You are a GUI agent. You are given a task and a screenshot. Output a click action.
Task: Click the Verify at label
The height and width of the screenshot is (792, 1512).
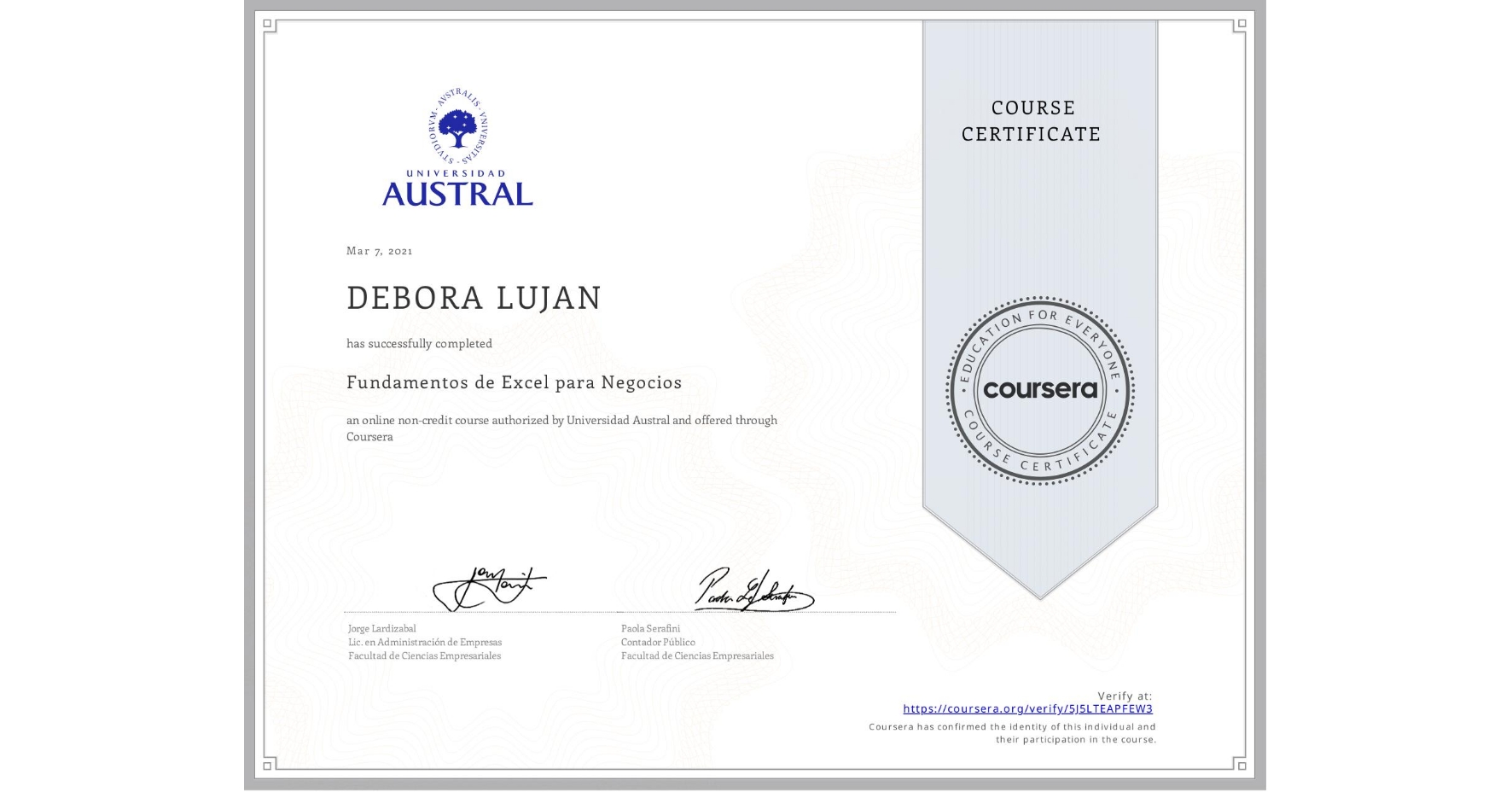[1123, 695]
